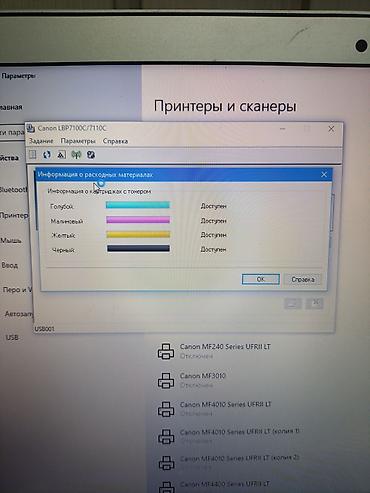Viewport: 370px width, 493px height.
Task: Click printer icon next to Canon MF240 Series
Action: [166, 351]
